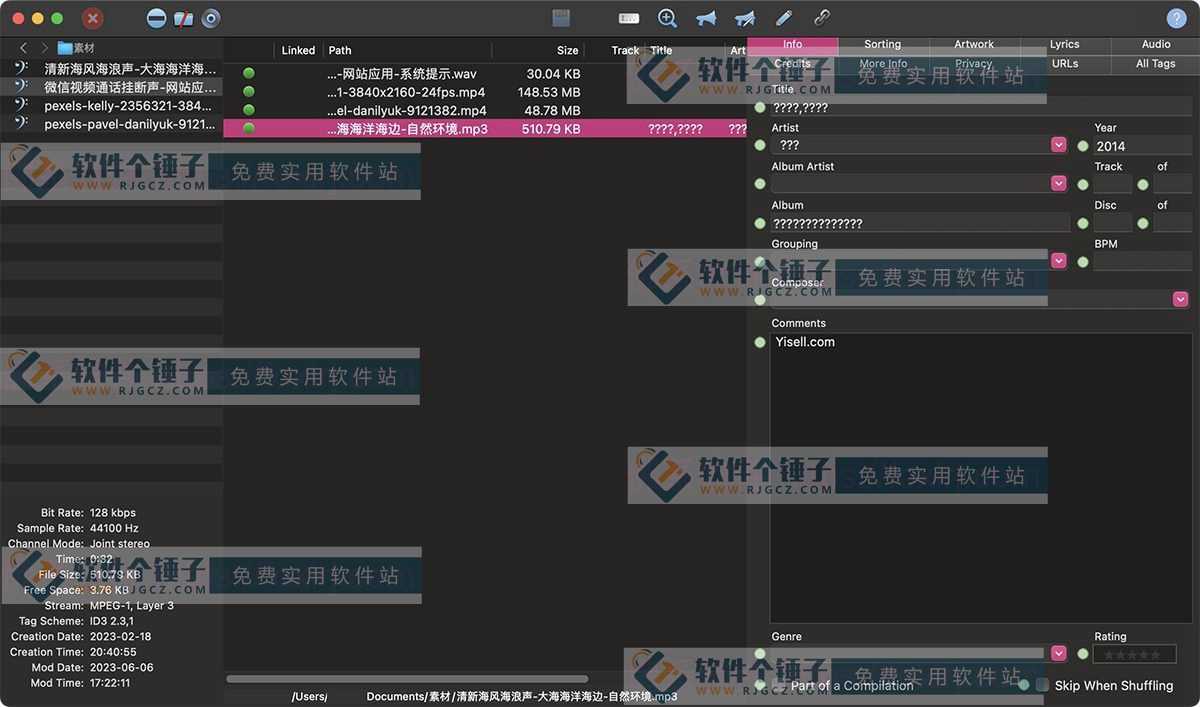Select the 系统提示.wav row in file list
This screenshot has height=707, width=1200.
click(x=485, y=74)
